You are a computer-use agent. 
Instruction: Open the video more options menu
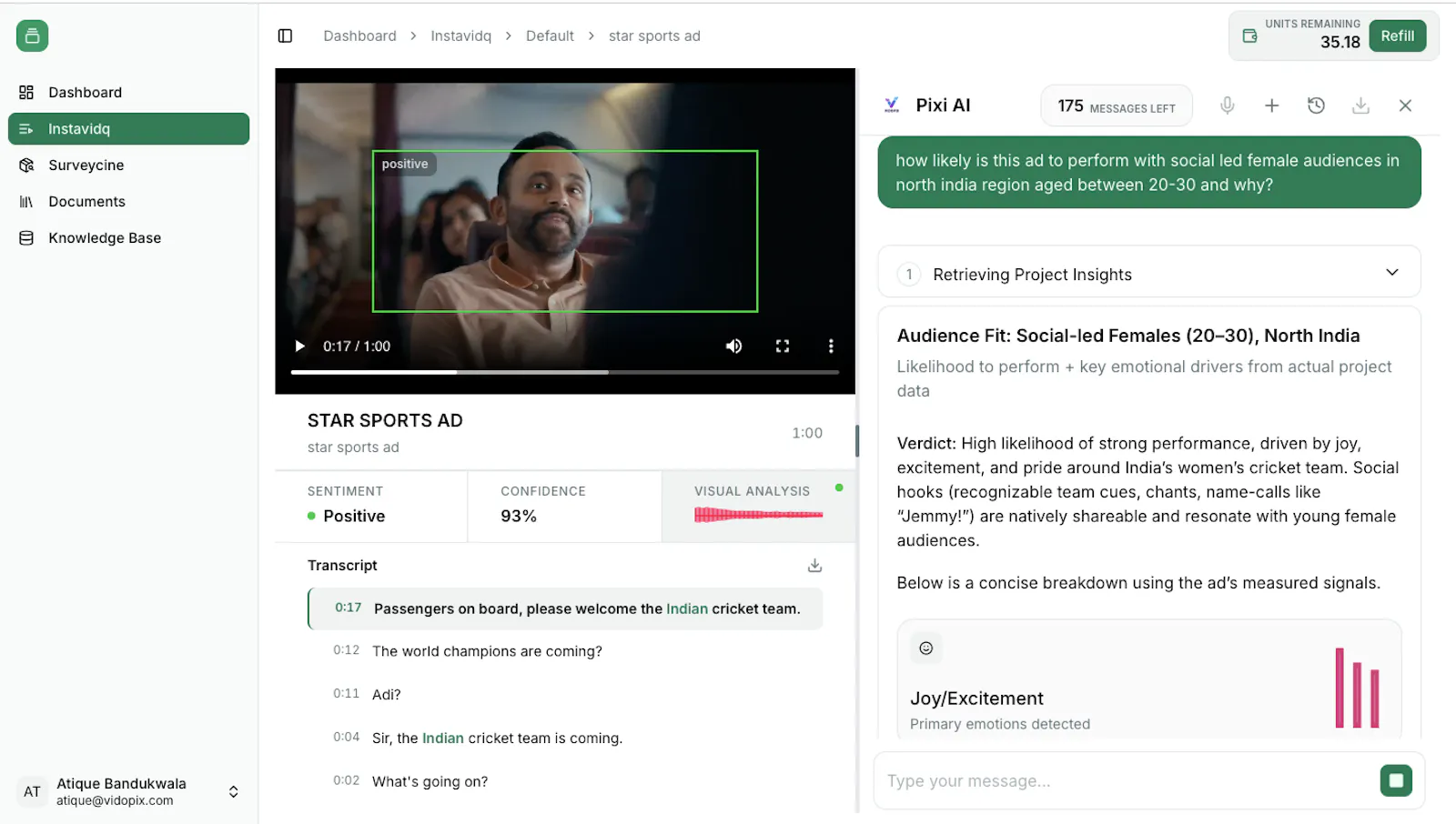[830, 346]
